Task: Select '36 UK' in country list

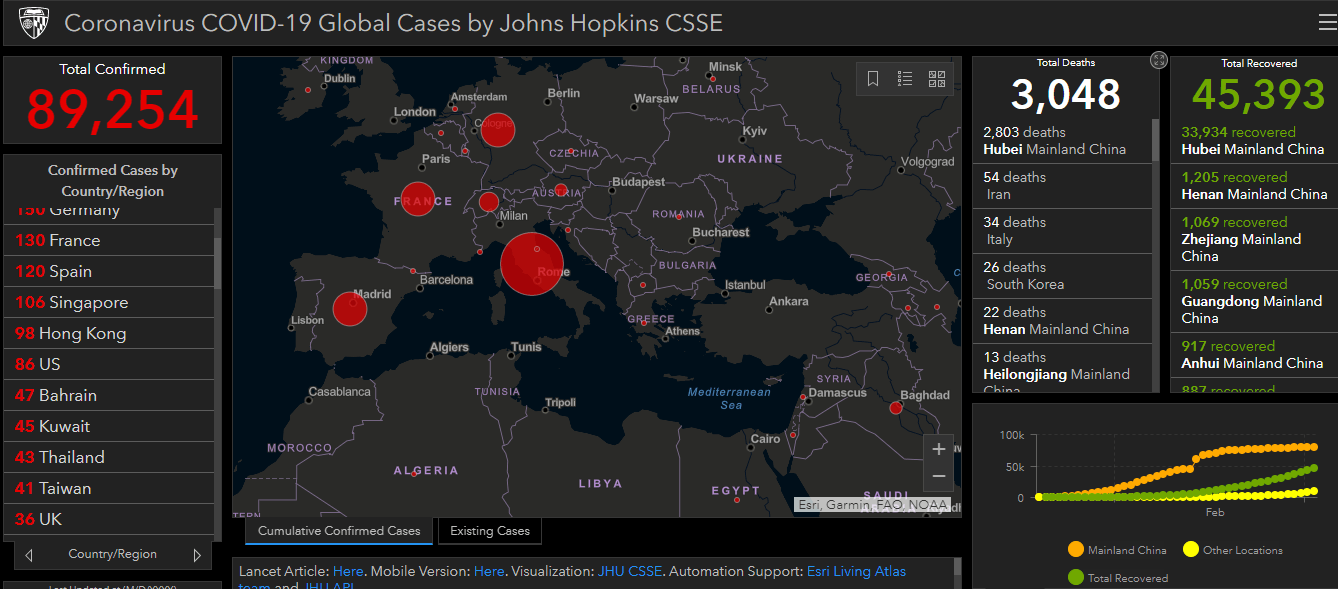Action: [109, 519]
